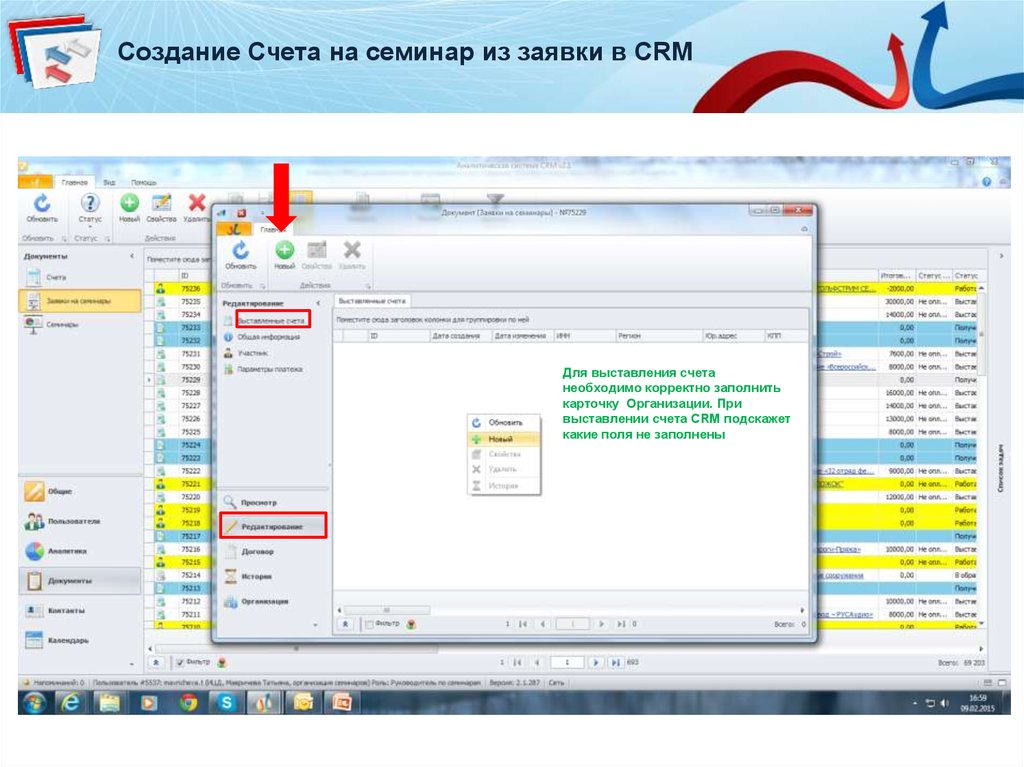Switch to Вид ribbon tab in main window
Image resolution: width=1024 pixels, height=767 pixels.
click(x=110, y=182)
